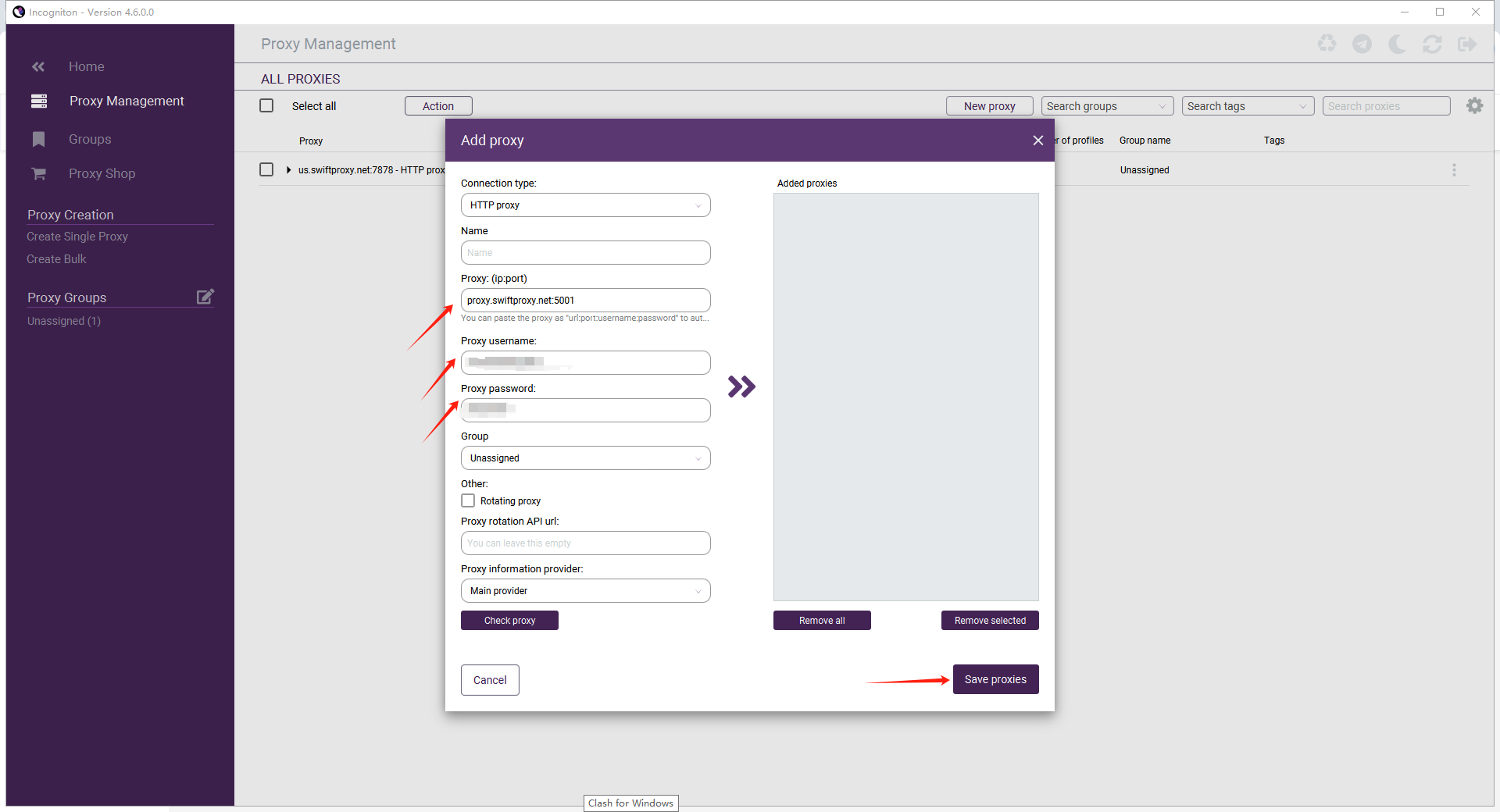Open the Connection type dropdown
Image resolution: width=1500 pixels, height=812 pixels.
(x=585, y=205)
